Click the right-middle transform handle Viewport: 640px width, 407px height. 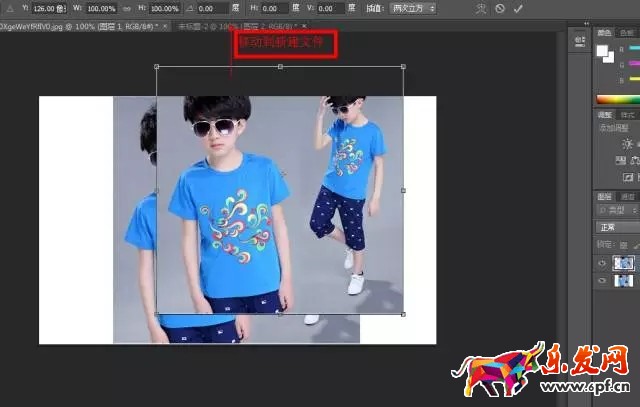[x=403, y=190]
